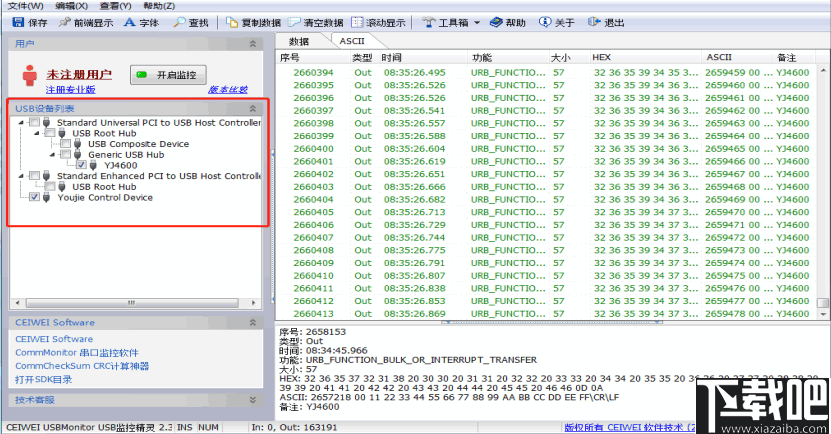Click USB icon next to Generic USB Hub
831x434 pixels.
[77, 154]
